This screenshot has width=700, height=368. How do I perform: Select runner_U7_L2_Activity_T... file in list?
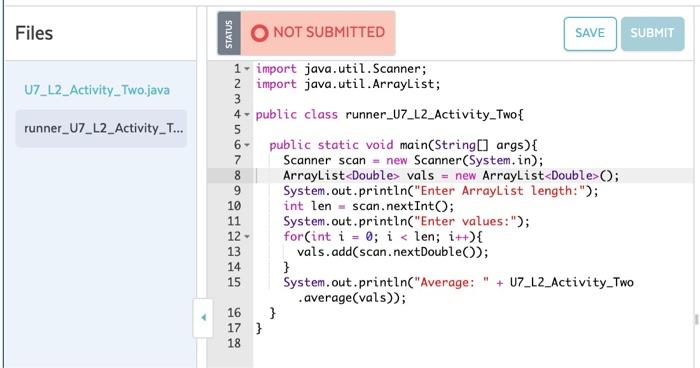[101, 129]
